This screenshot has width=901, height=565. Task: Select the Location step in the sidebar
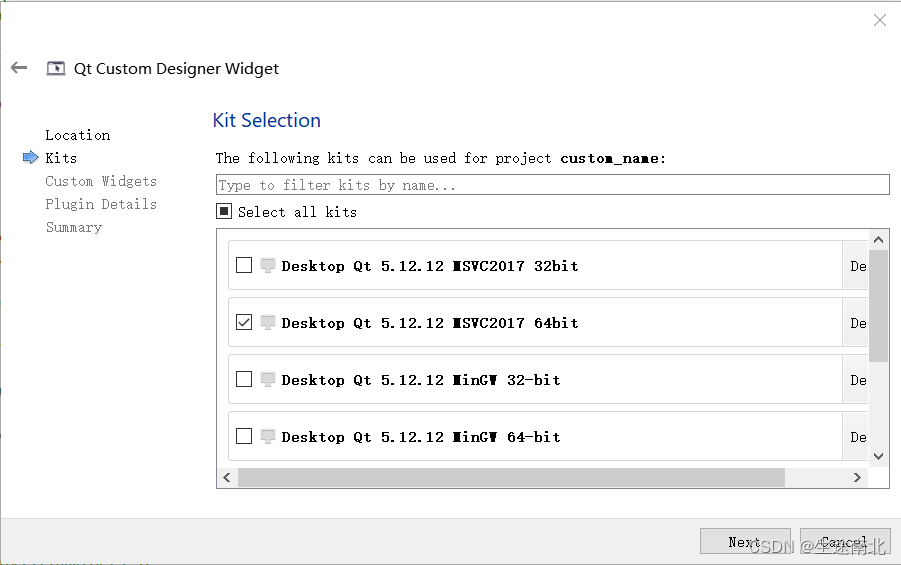point(78,135)
